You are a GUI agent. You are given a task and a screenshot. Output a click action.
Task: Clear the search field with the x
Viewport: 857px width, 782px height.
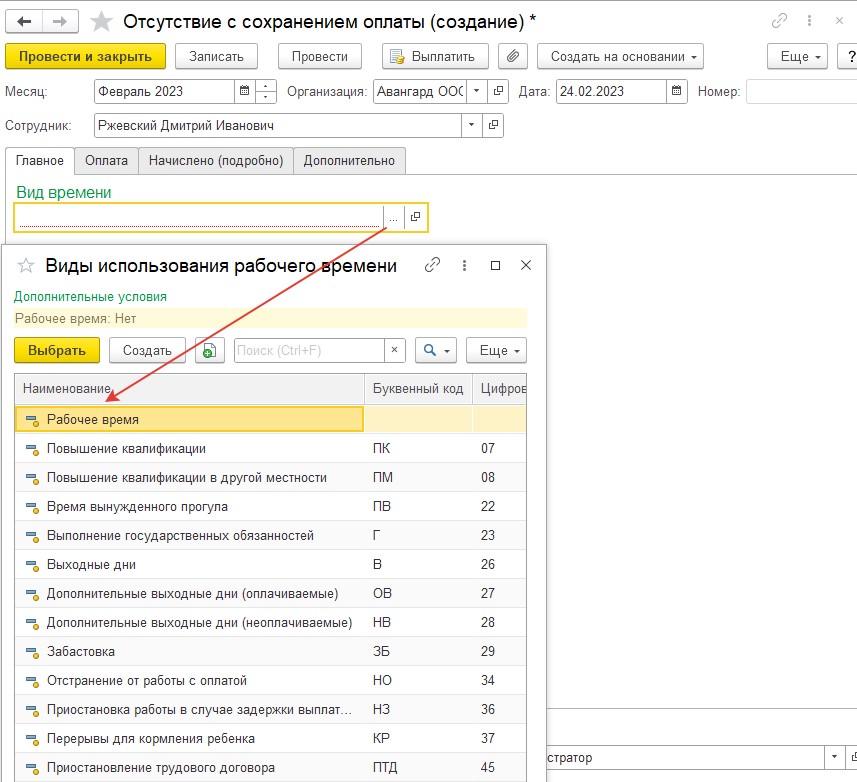coord(394,350)
